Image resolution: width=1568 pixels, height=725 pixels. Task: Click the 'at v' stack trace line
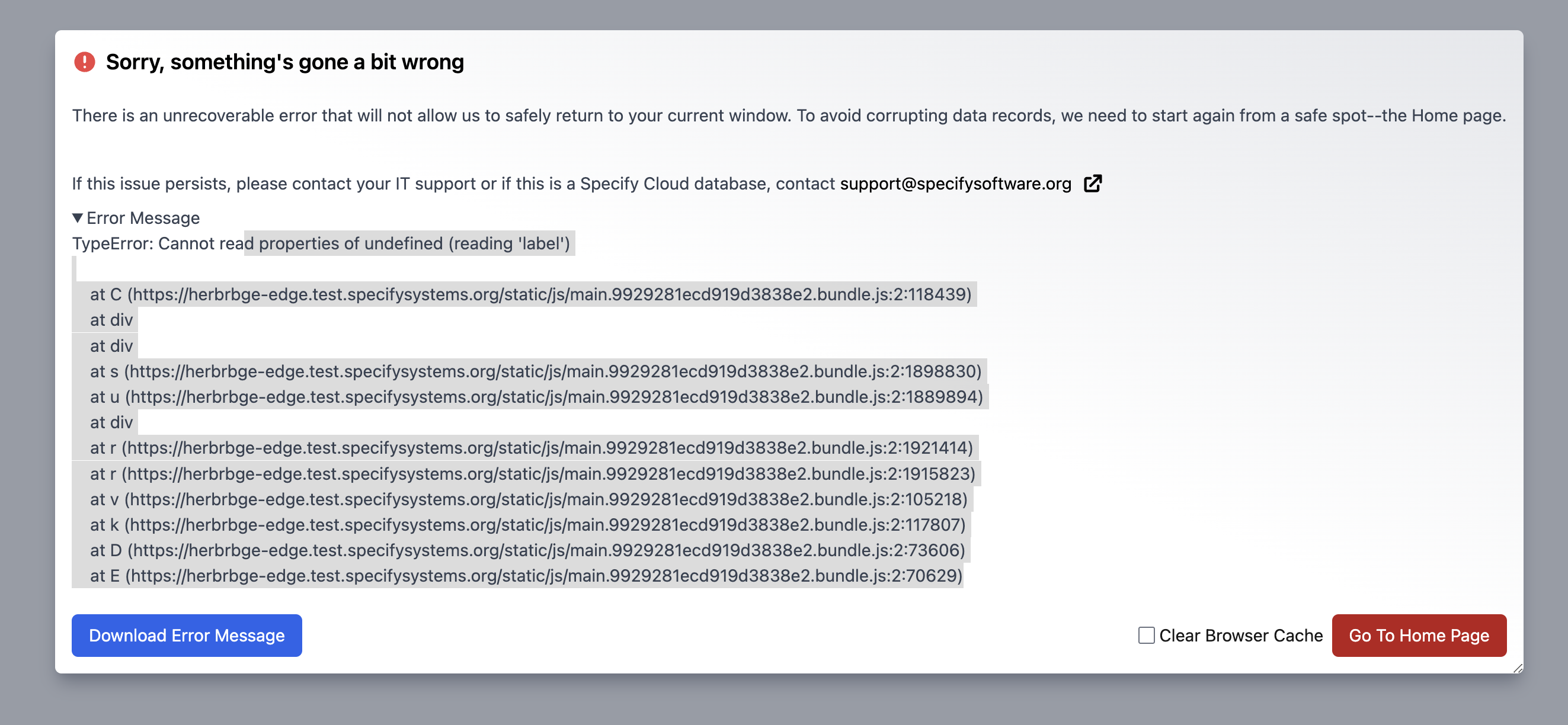point(529,499)
